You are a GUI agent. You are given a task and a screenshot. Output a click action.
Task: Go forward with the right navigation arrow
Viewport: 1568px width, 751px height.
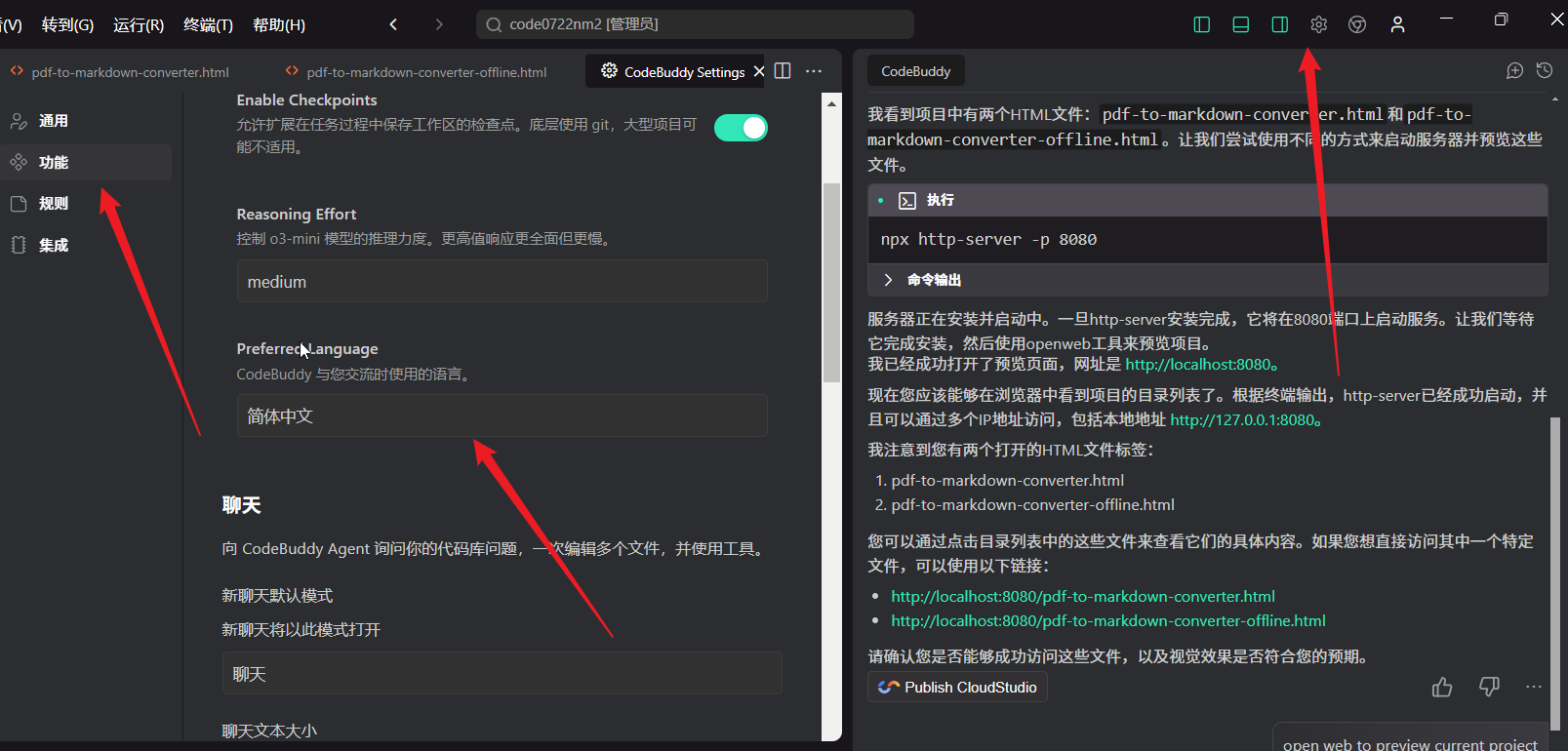tap(439, 24)
